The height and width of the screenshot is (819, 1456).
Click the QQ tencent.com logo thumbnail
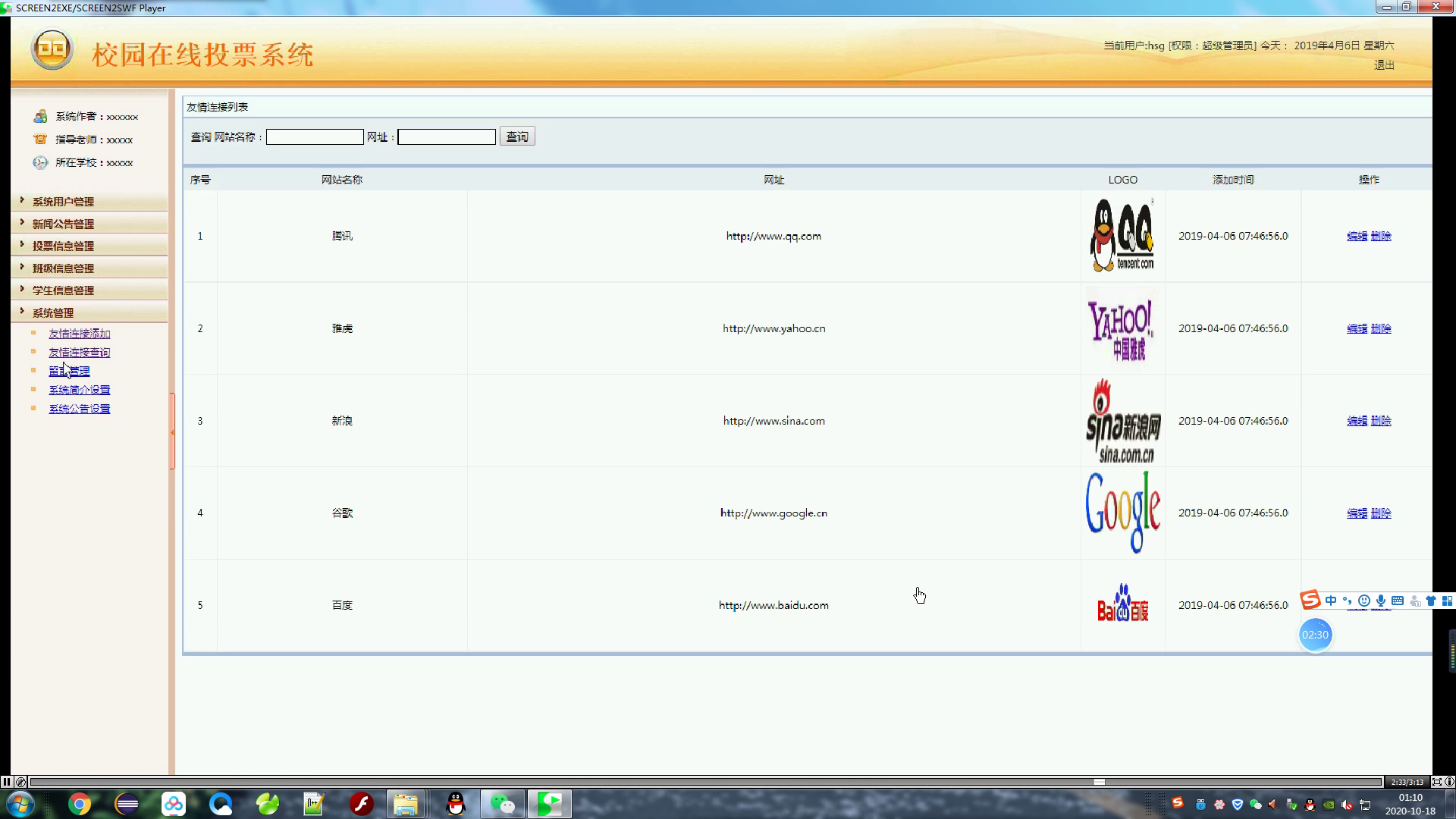point(1122,236)
